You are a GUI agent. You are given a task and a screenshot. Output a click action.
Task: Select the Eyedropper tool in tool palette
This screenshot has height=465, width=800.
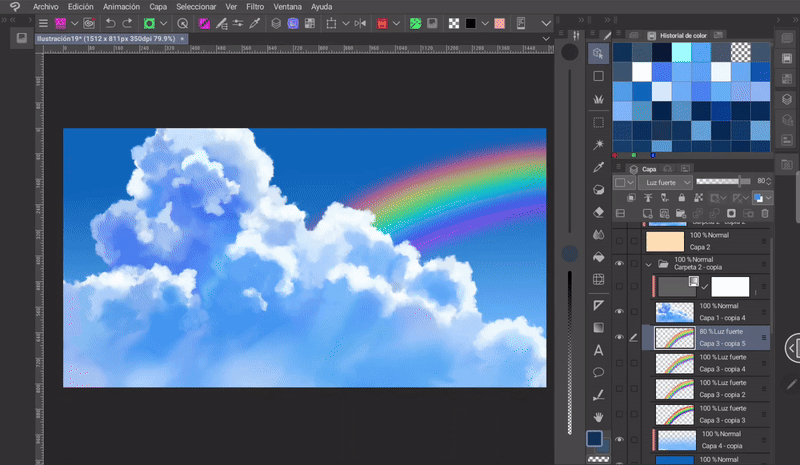[598, 167]
